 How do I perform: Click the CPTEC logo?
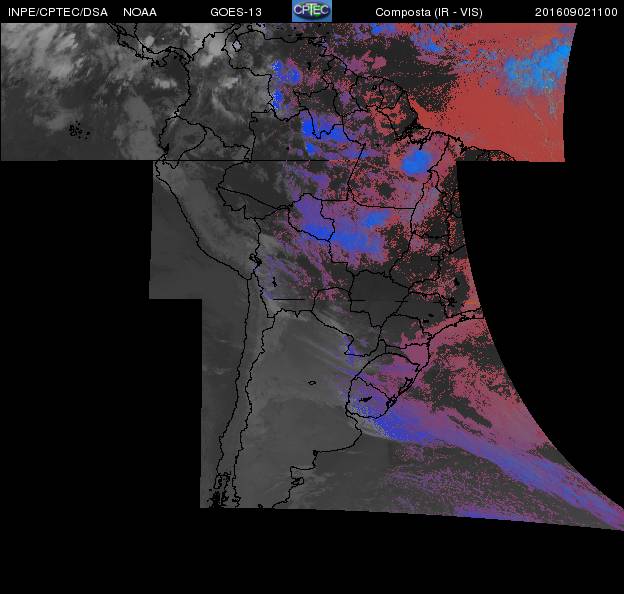pyautogui.click(x=312, y=11)
